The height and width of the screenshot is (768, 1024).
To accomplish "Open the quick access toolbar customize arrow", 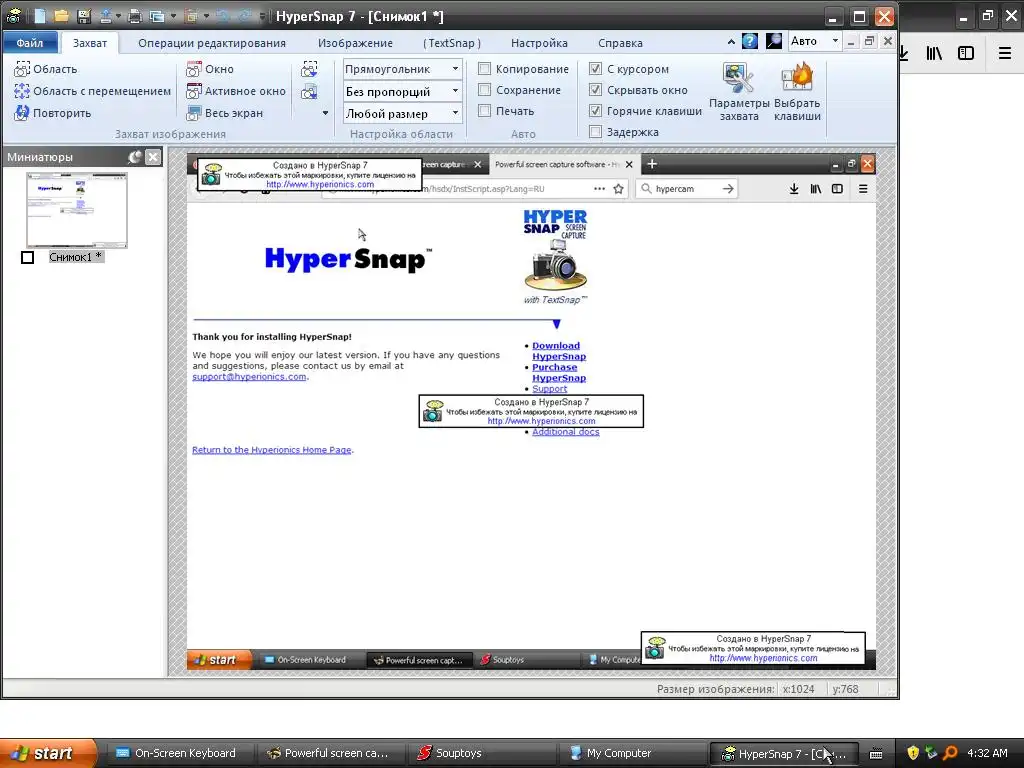I will click(262, 16).
